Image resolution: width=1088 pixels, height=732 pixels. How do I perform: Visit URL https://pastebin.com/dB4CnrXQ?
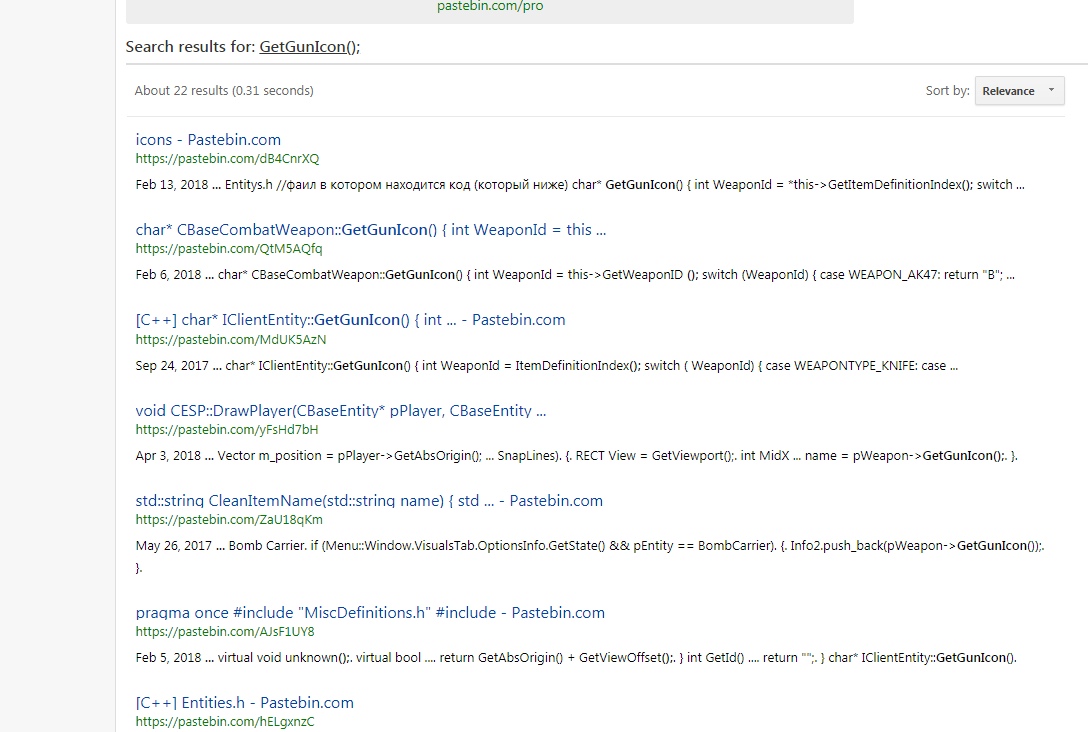tap(228, 159)
